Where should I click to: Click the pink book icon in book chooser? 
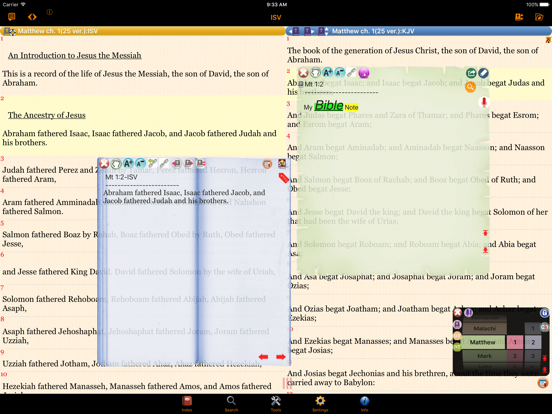457,324
